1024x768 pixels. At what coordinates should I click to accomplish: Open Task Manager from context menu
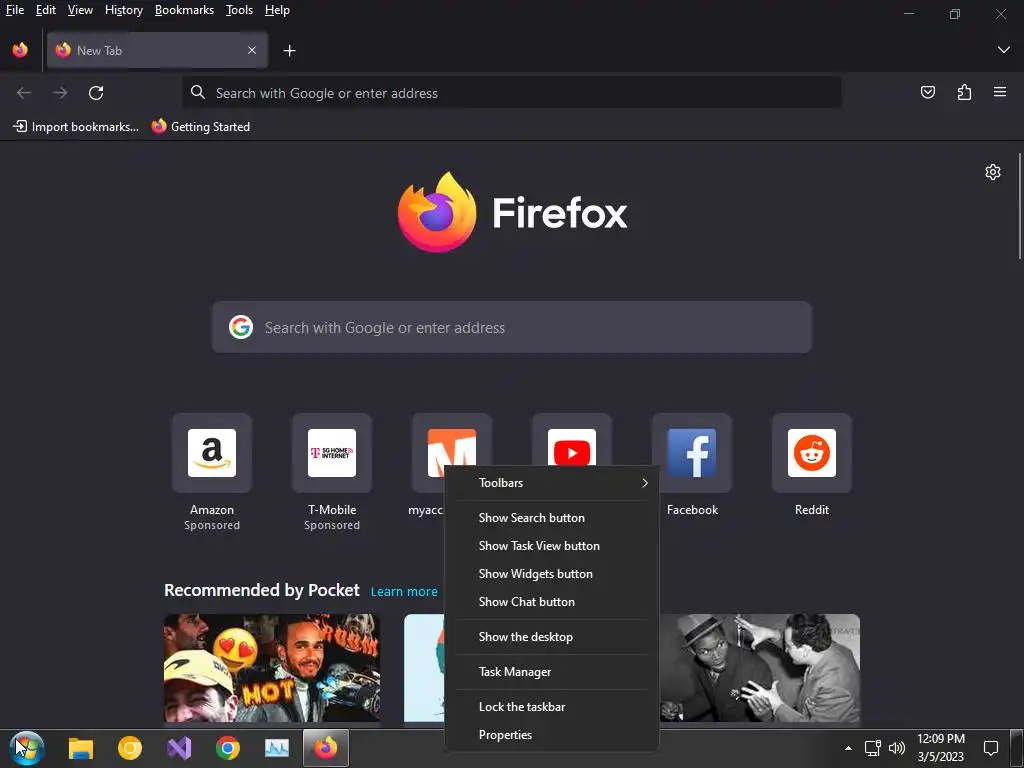tap(552, 672)
